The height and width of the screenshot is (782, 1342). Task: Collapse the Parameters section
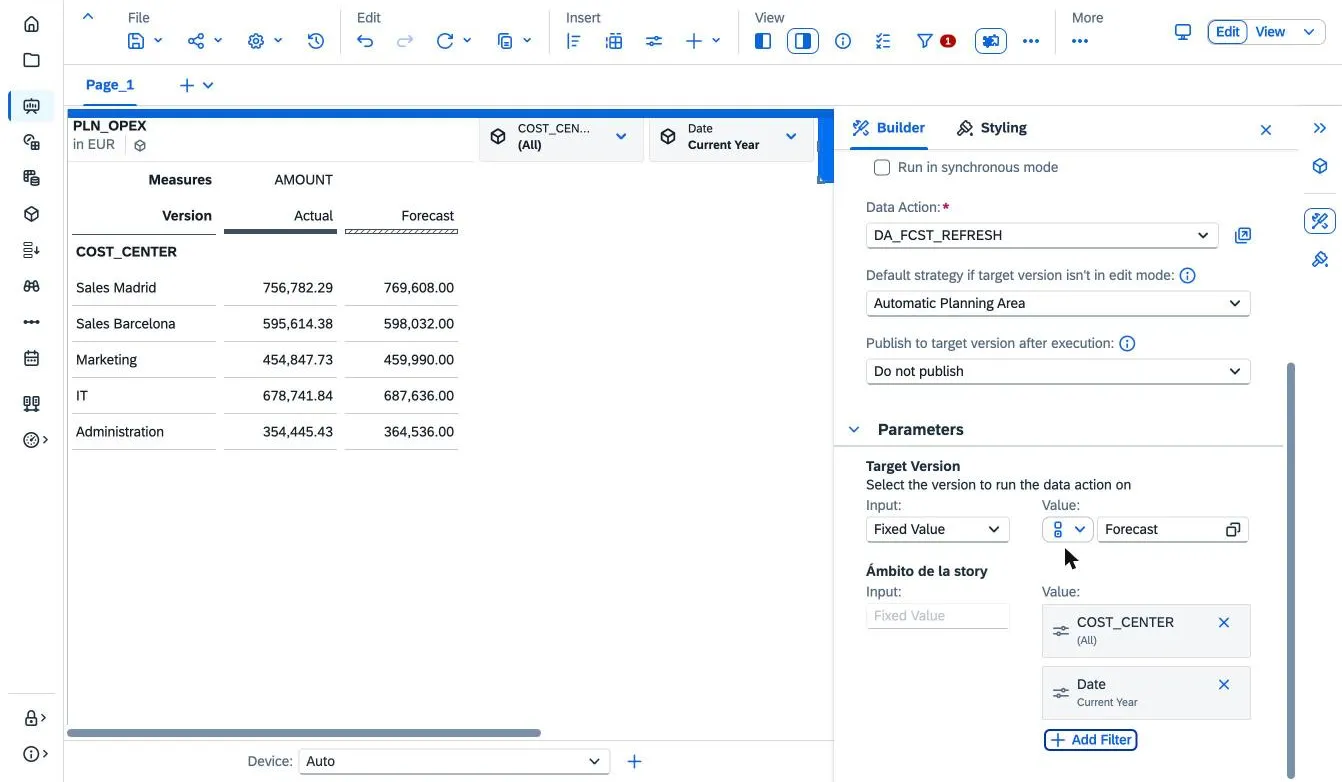pos(854,429)
